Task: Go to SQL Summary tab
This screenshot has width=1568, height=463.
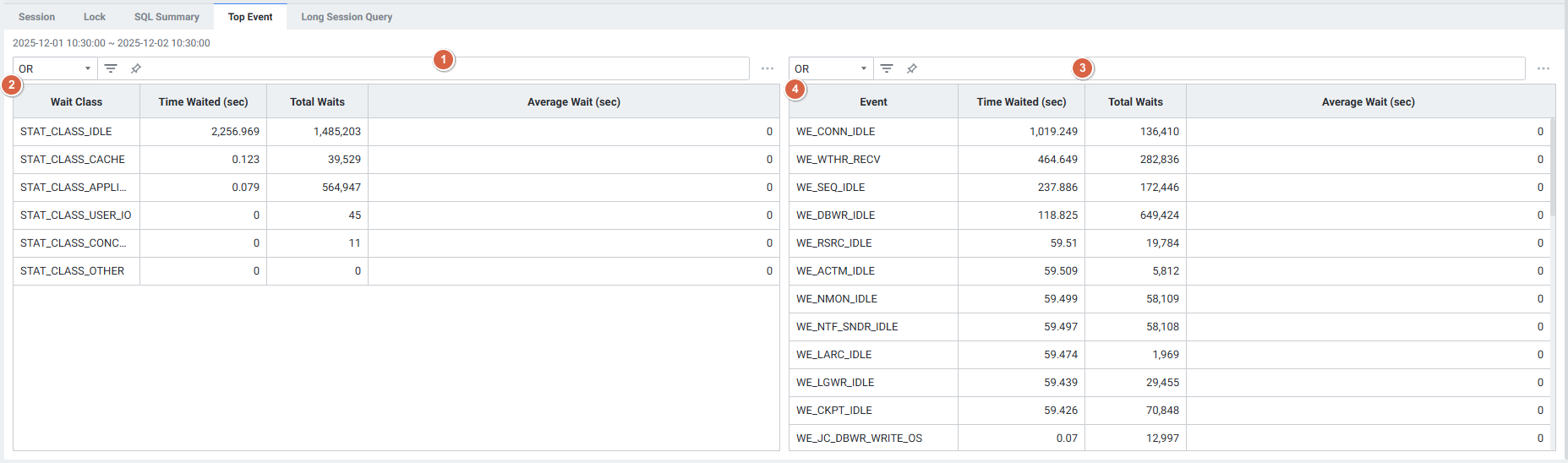Action: point(167,17)
